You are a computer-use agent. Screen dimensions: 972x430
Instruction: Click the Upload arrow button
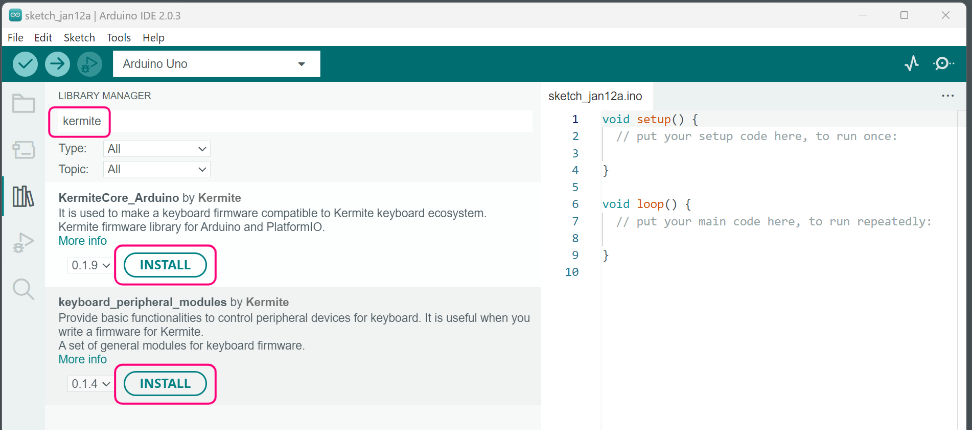tap(57, 63)
